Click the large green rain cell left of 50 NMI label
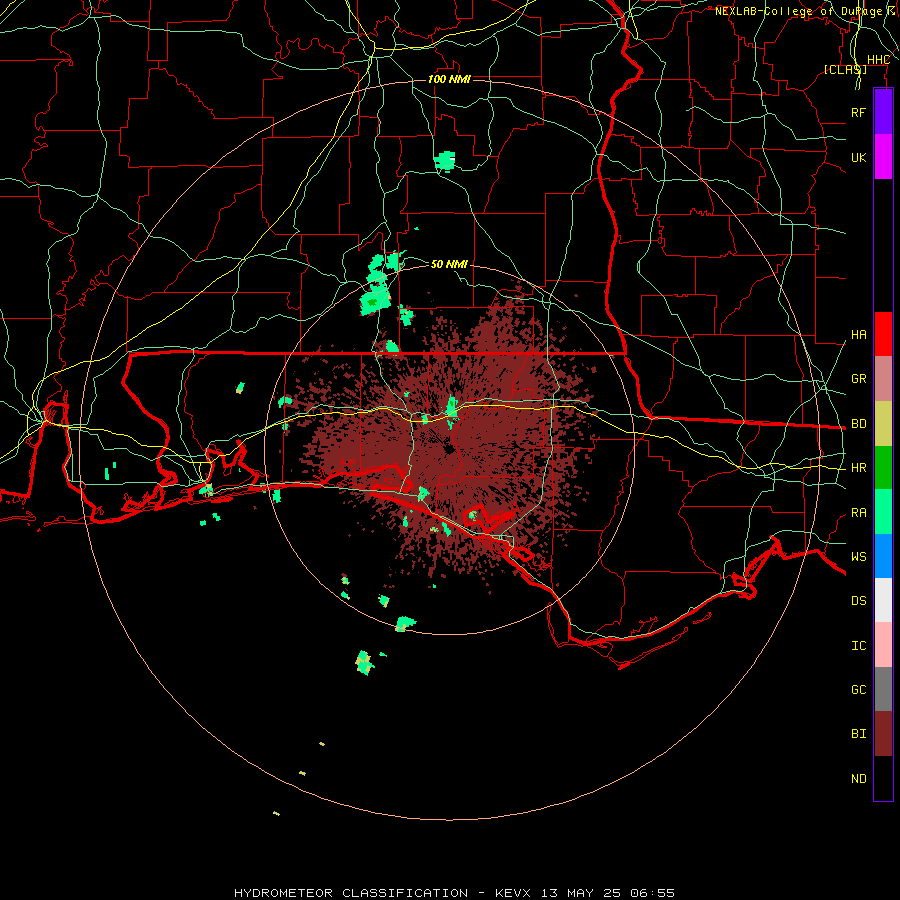900x900 pixels. point(375,301)
